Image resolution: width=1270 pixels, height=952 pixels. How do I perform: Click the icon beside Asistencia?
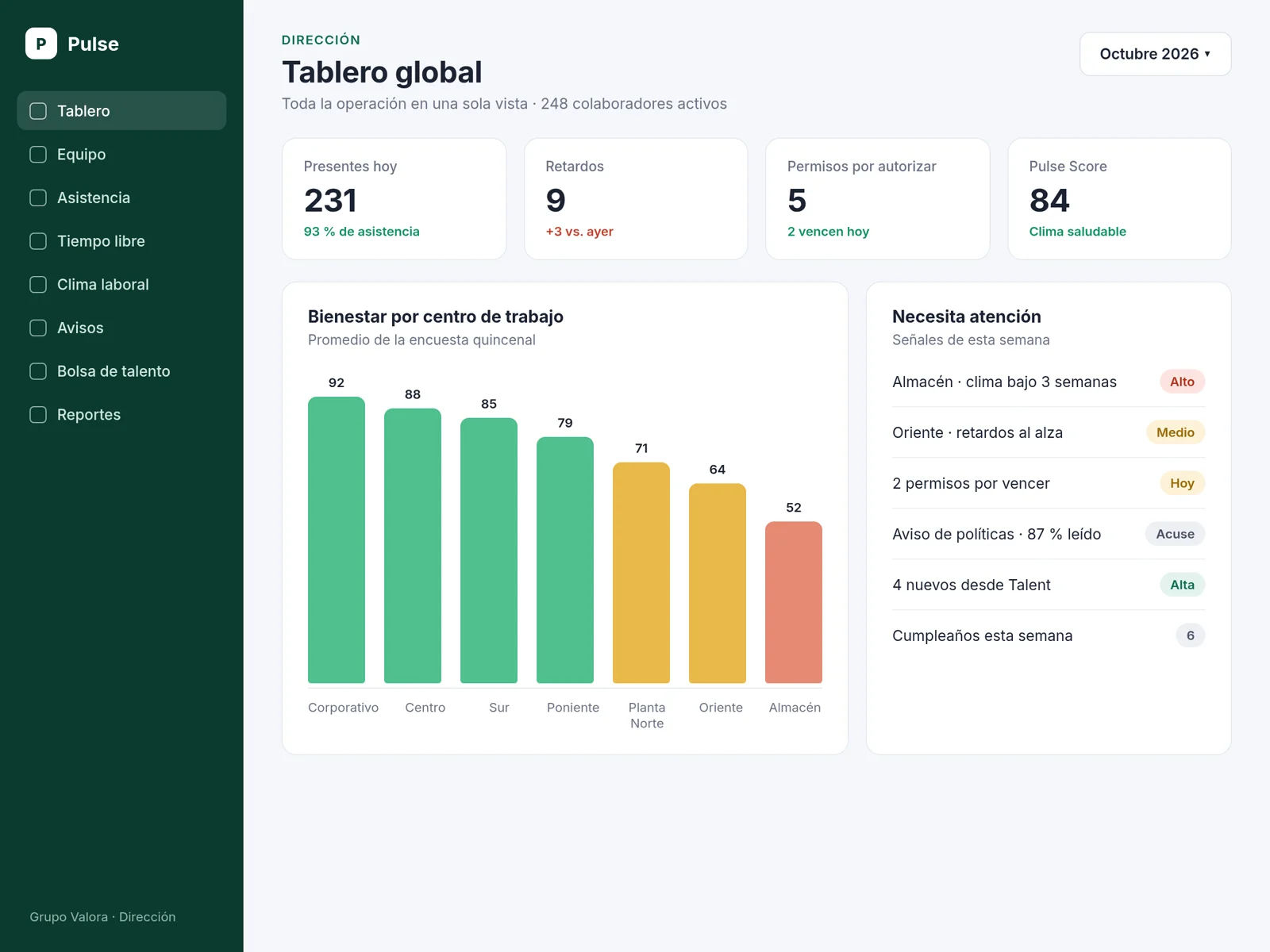point(38,198)
